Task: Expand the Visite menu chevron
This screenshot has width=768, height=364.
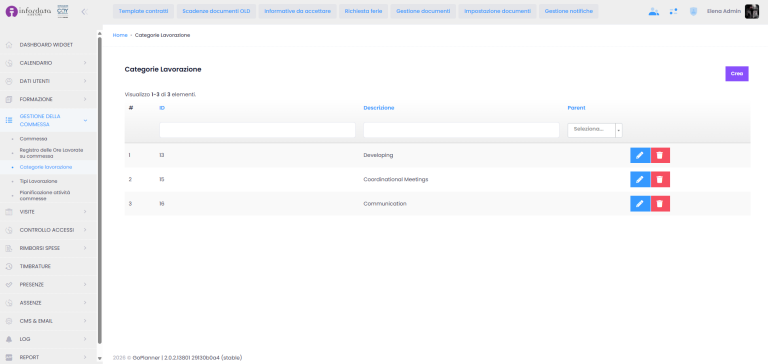Action: [x=85, y=212]
